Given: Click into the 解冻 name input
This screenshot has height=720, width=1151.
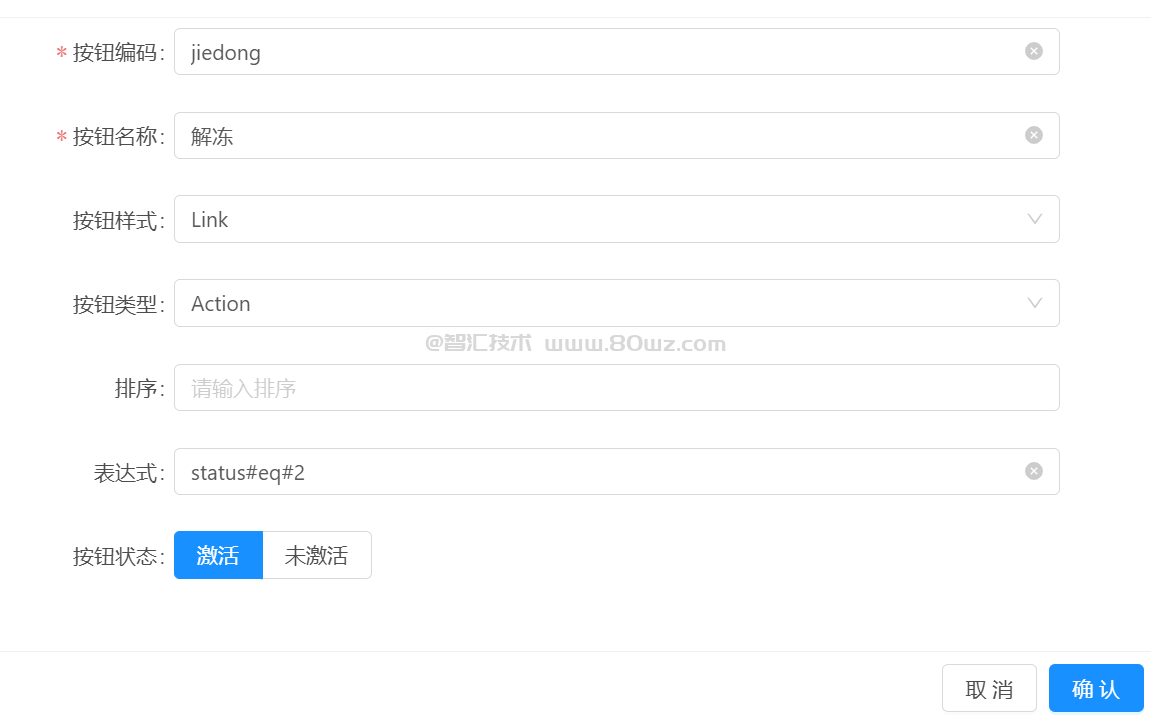Looking at the screenshot, I should [x=617, y=135].
